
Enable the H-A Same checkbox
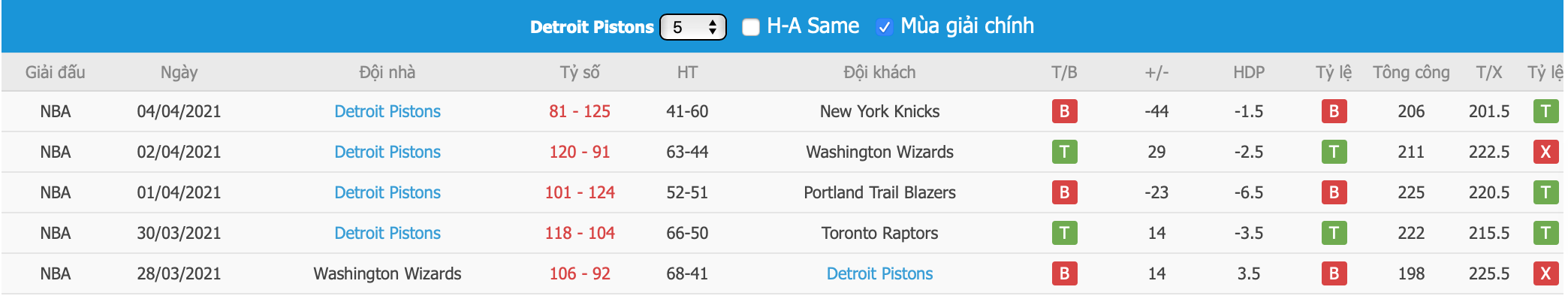[x=750, y=27]
